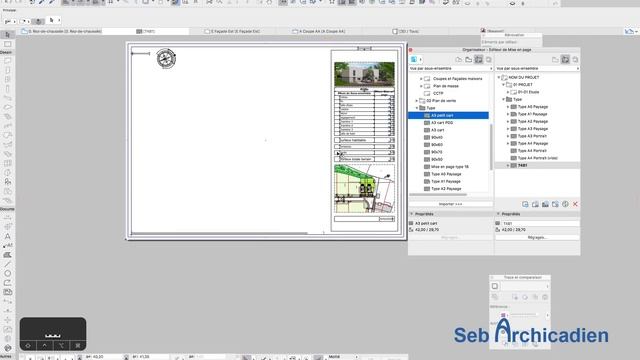
Task: Click the layout name field containing 'T4B1'
Action: click(540, 223)
